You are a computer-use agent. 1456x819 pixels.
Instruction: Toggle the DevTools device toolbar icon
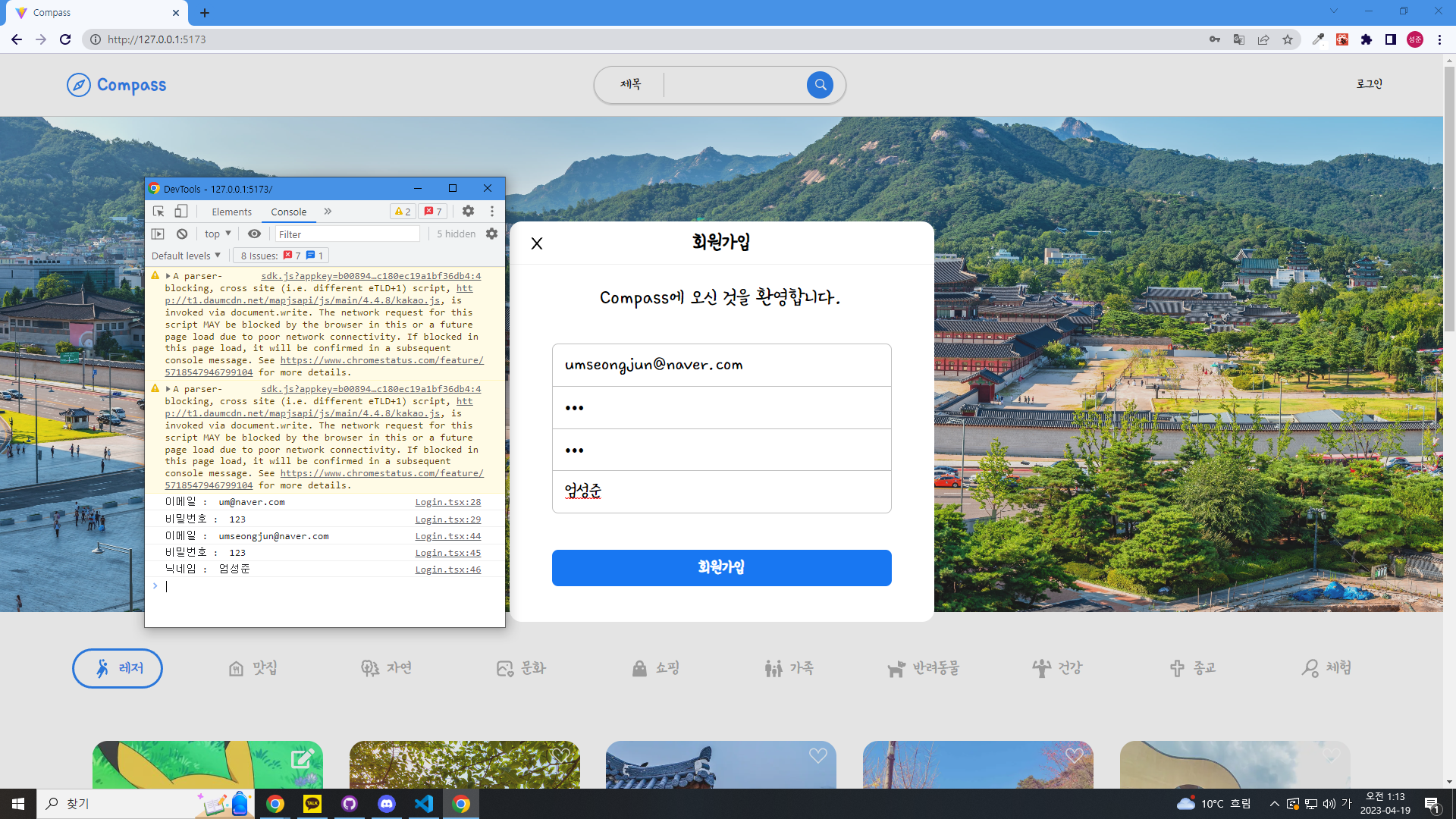180,212
